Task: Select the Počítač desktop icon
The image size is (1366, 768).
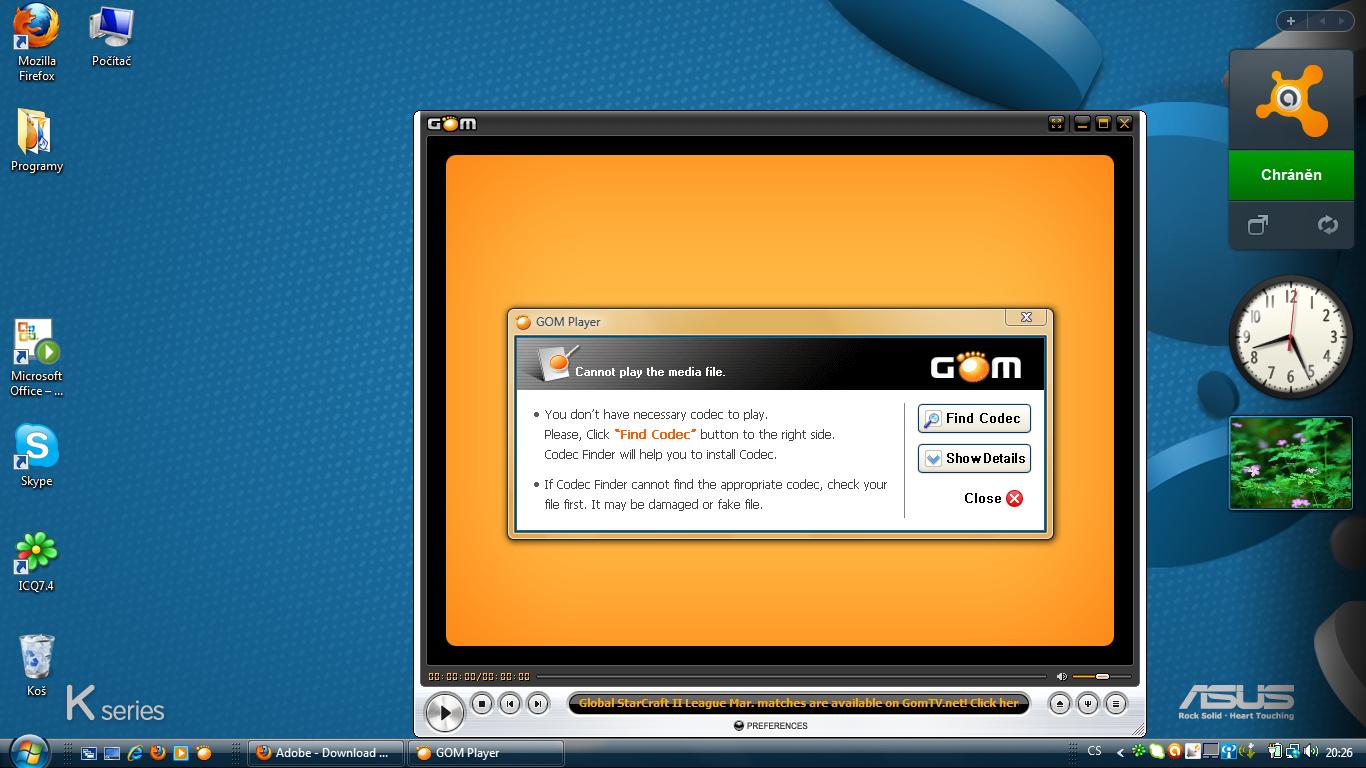Action: [111, 36]
